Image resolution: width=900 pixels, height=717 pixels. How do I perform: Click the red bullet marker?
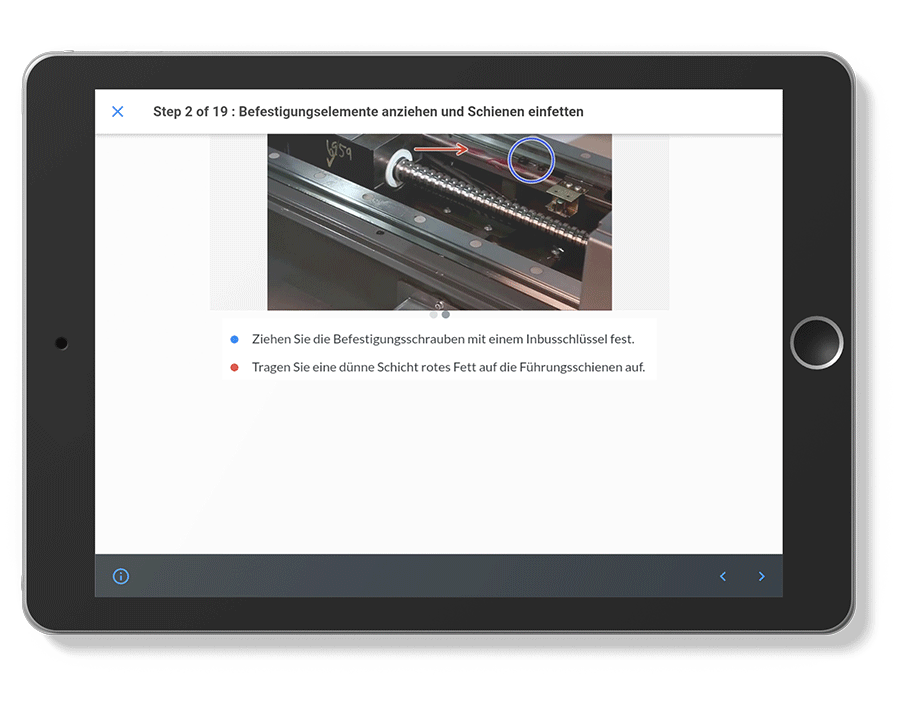tap(234, 368)
